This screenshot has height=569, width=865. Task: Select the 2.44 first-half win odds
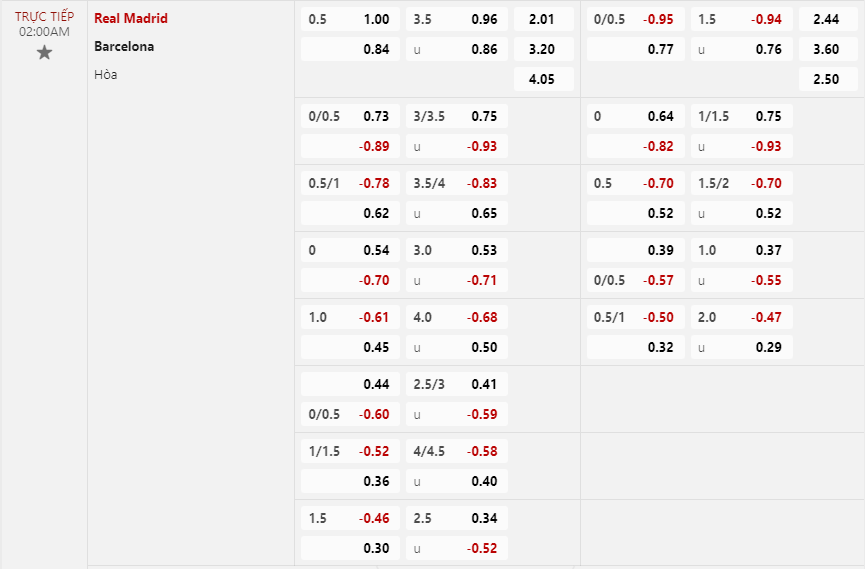pyautogui.click(x=826, y=19)
